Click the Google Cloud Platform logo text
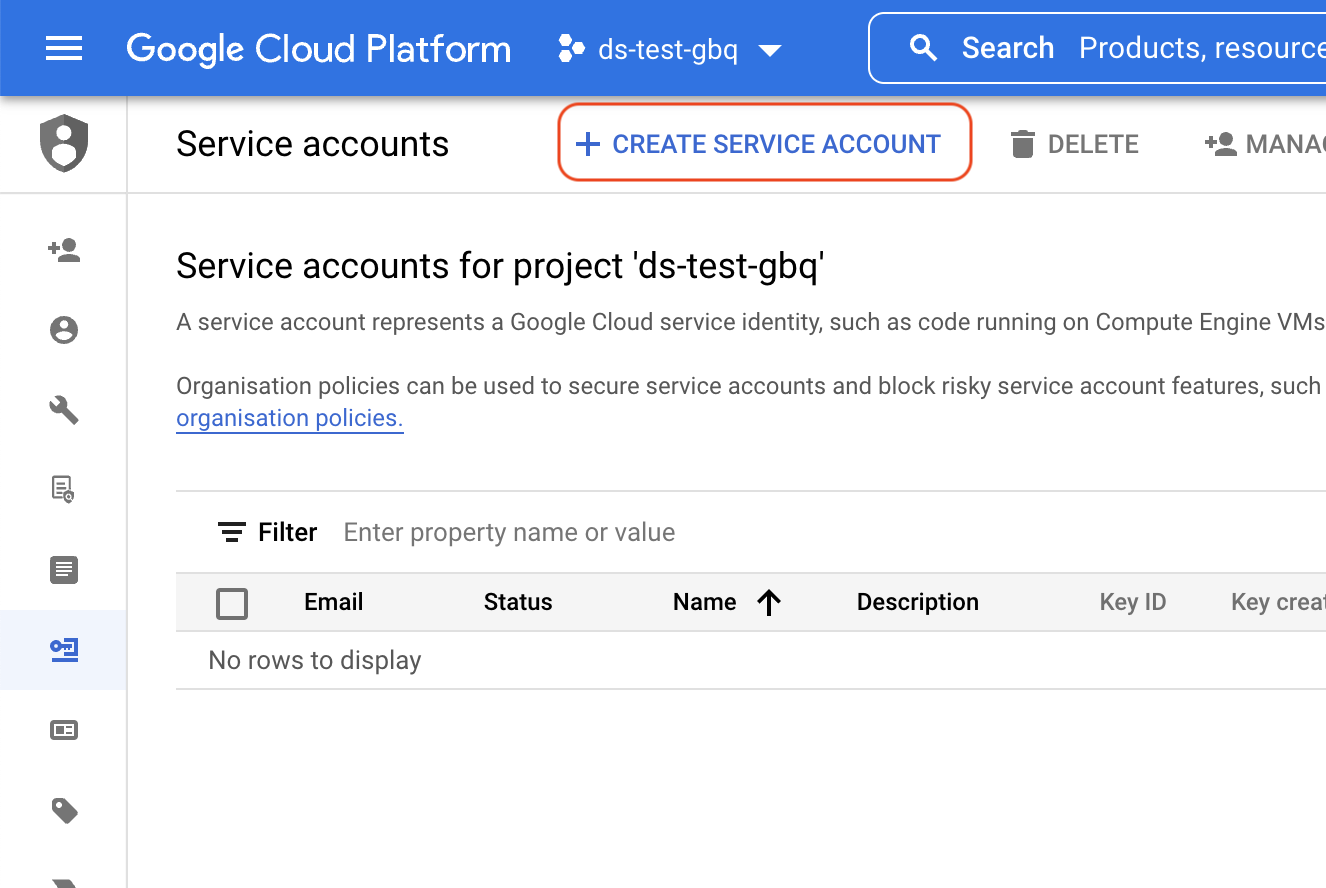Viewport: 1326px width, 888px height. click(319, 48)
